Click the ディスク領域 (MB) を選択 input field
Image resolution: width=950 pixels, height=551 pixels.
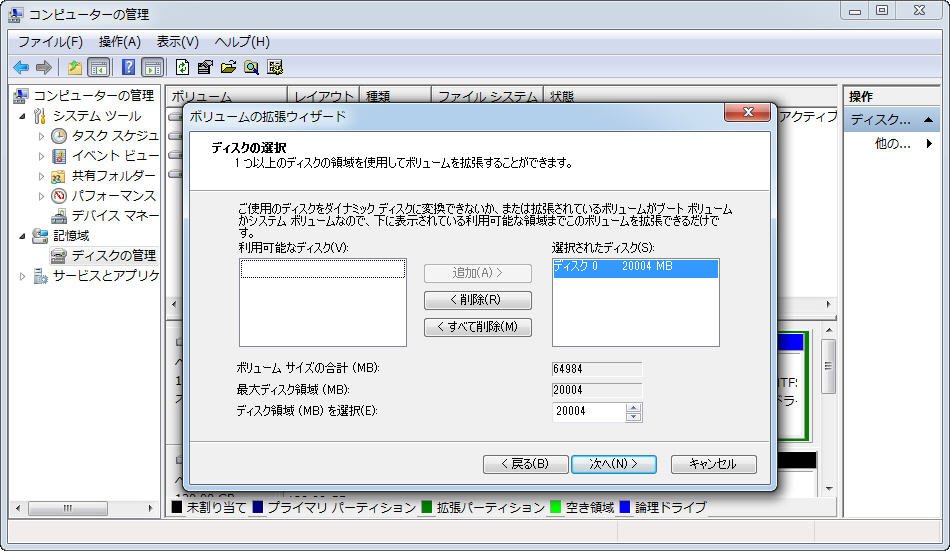(x=589, y=412)
